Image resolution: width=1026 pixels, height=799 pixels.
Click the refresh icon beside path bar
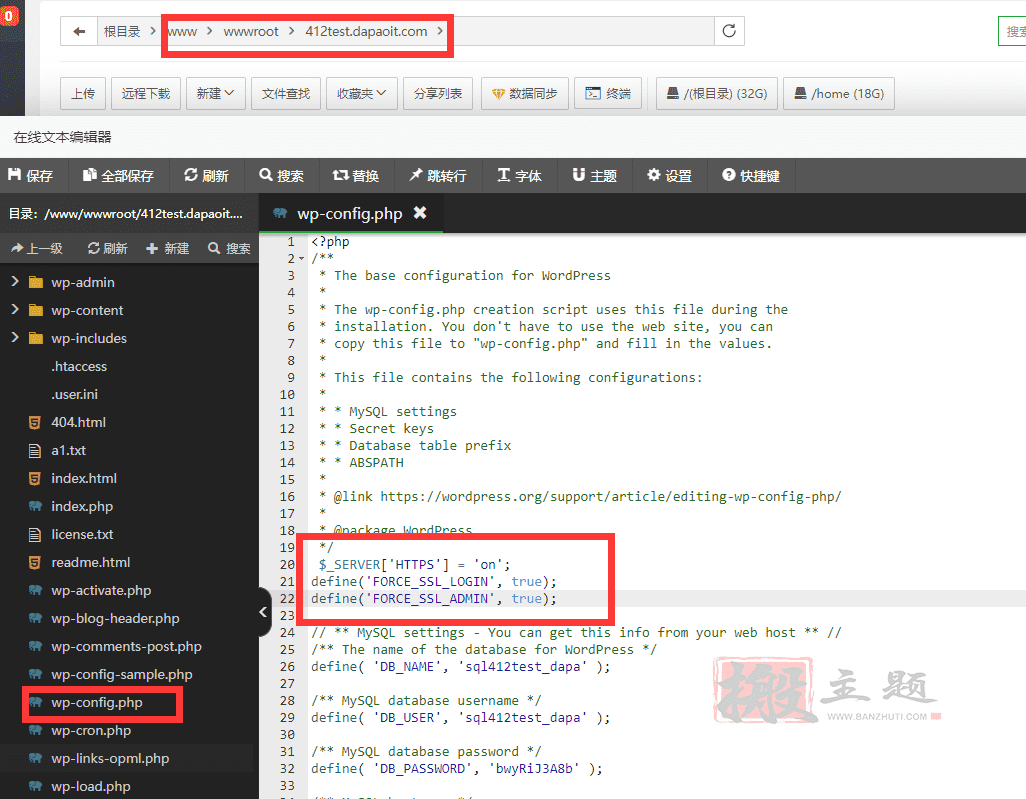click(729, 31)
